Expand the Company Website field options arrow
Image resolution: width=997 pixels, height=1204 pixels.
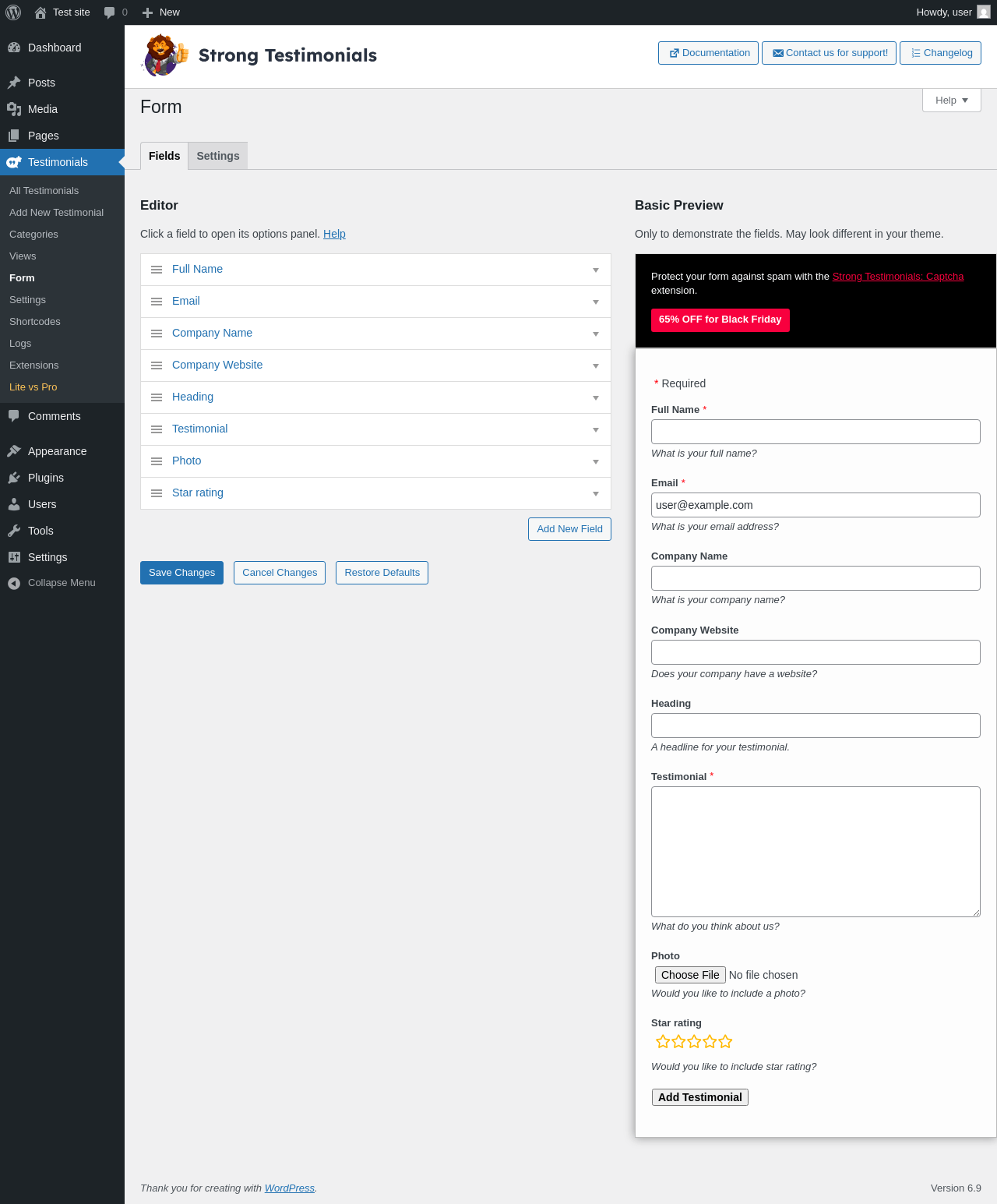tap(596, 366)
